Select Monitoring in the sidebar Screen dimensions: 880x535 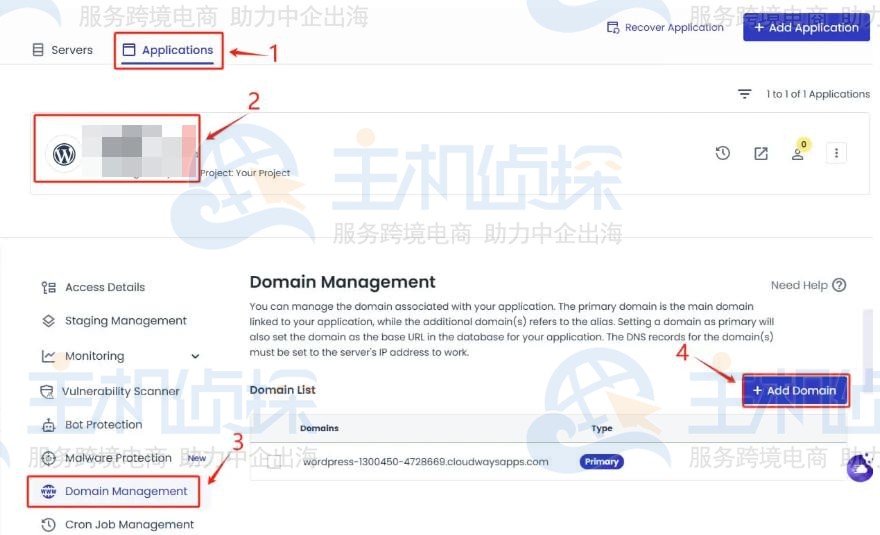(94, 356)
